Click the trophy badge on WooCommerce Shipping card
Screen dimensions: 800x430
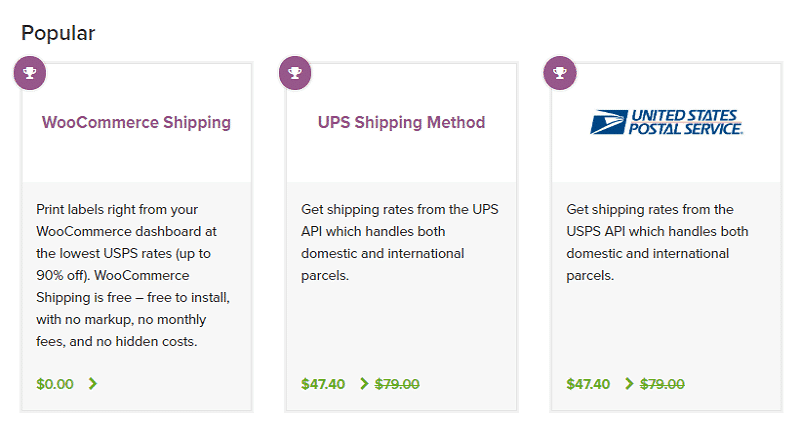point(30,73)
